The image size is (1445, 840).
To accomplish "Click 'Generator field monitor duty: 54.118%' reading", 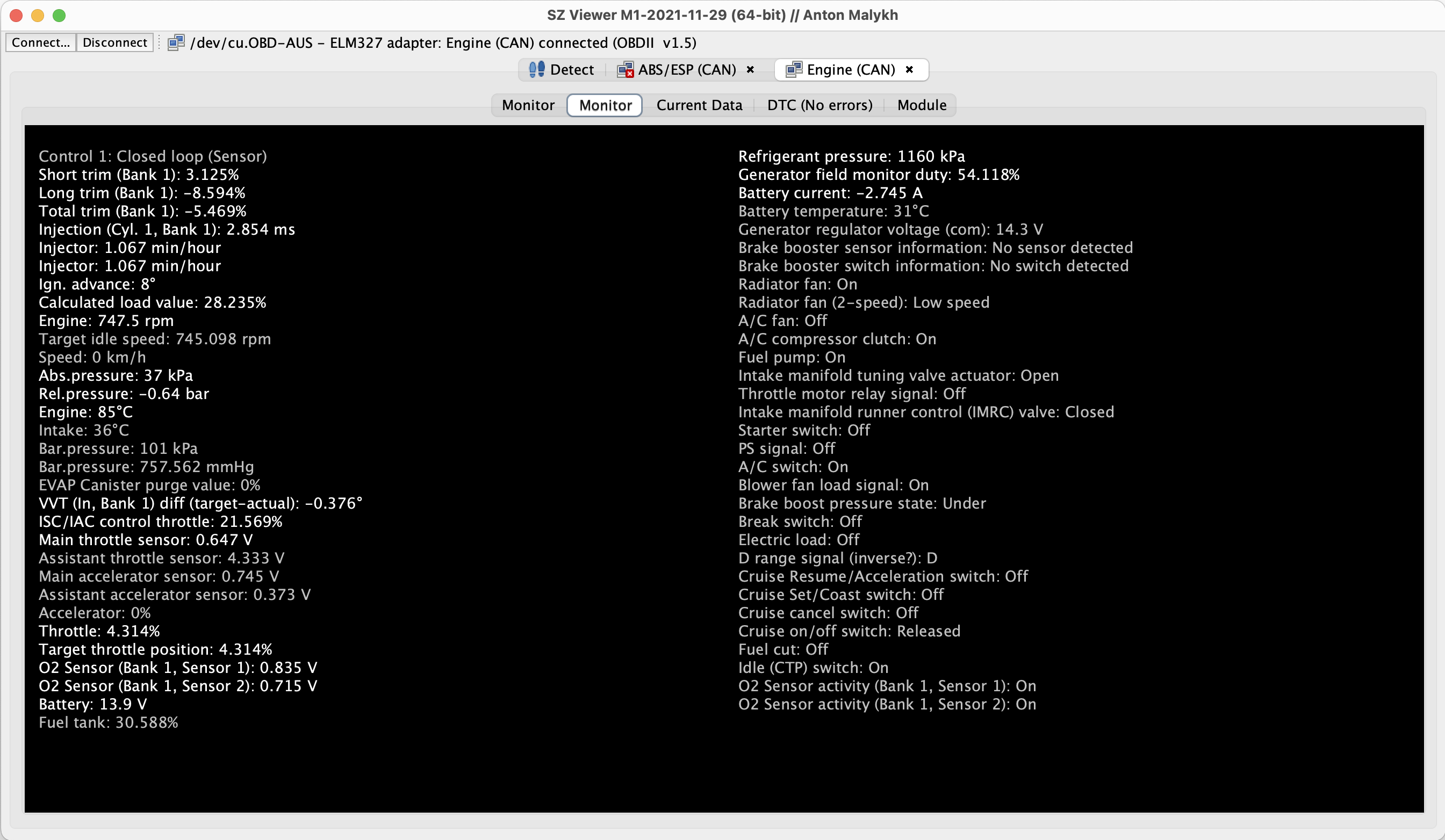I will coord(879,175).
